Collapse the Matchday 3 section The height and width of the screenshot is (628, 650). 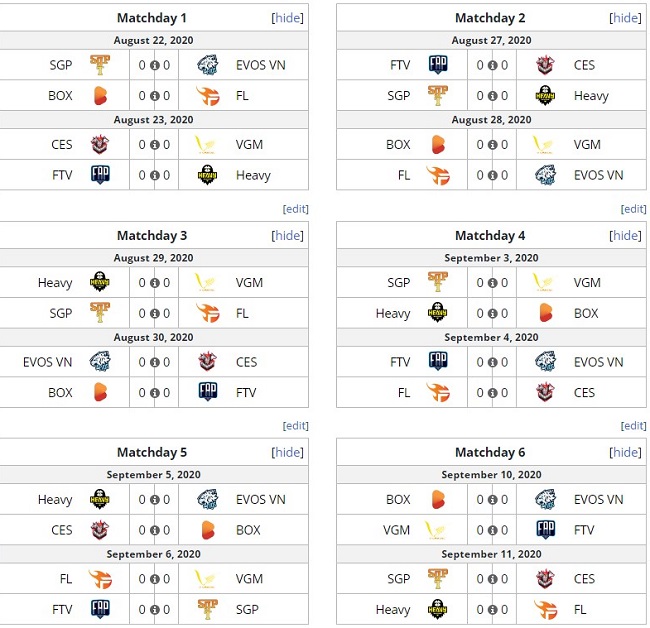tap(288, 235)
